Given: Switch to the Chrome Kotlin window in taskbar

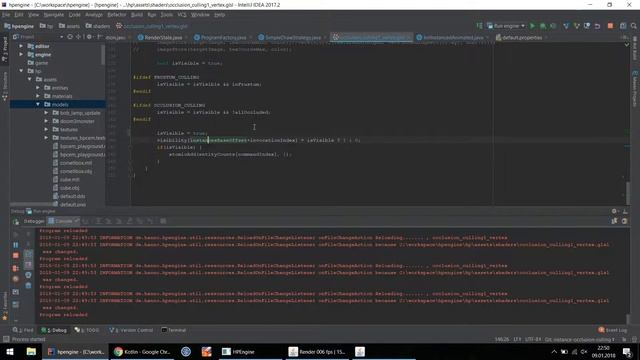Looking at the screenshot, I should tap(142, 351).
